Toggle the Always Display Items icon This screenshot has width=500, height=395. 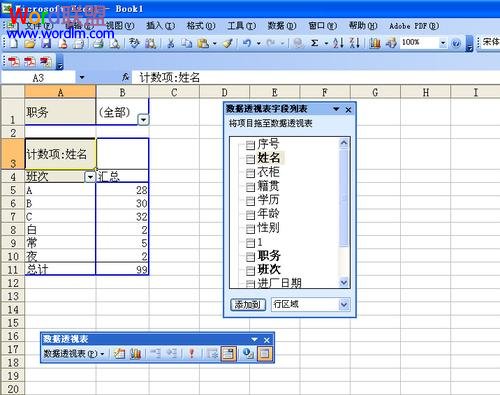pos(228,354)
